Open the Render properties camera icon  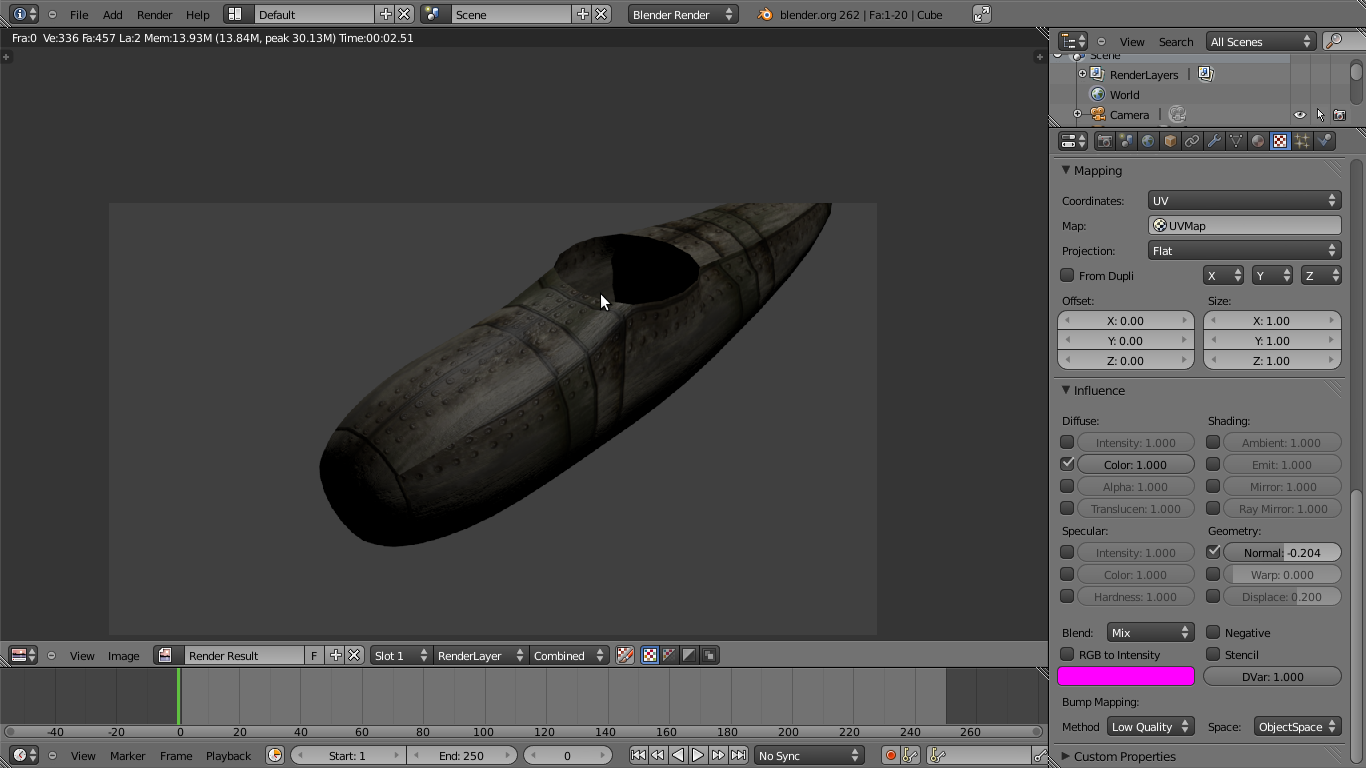pyautogui.click(x=1105, y=140)
